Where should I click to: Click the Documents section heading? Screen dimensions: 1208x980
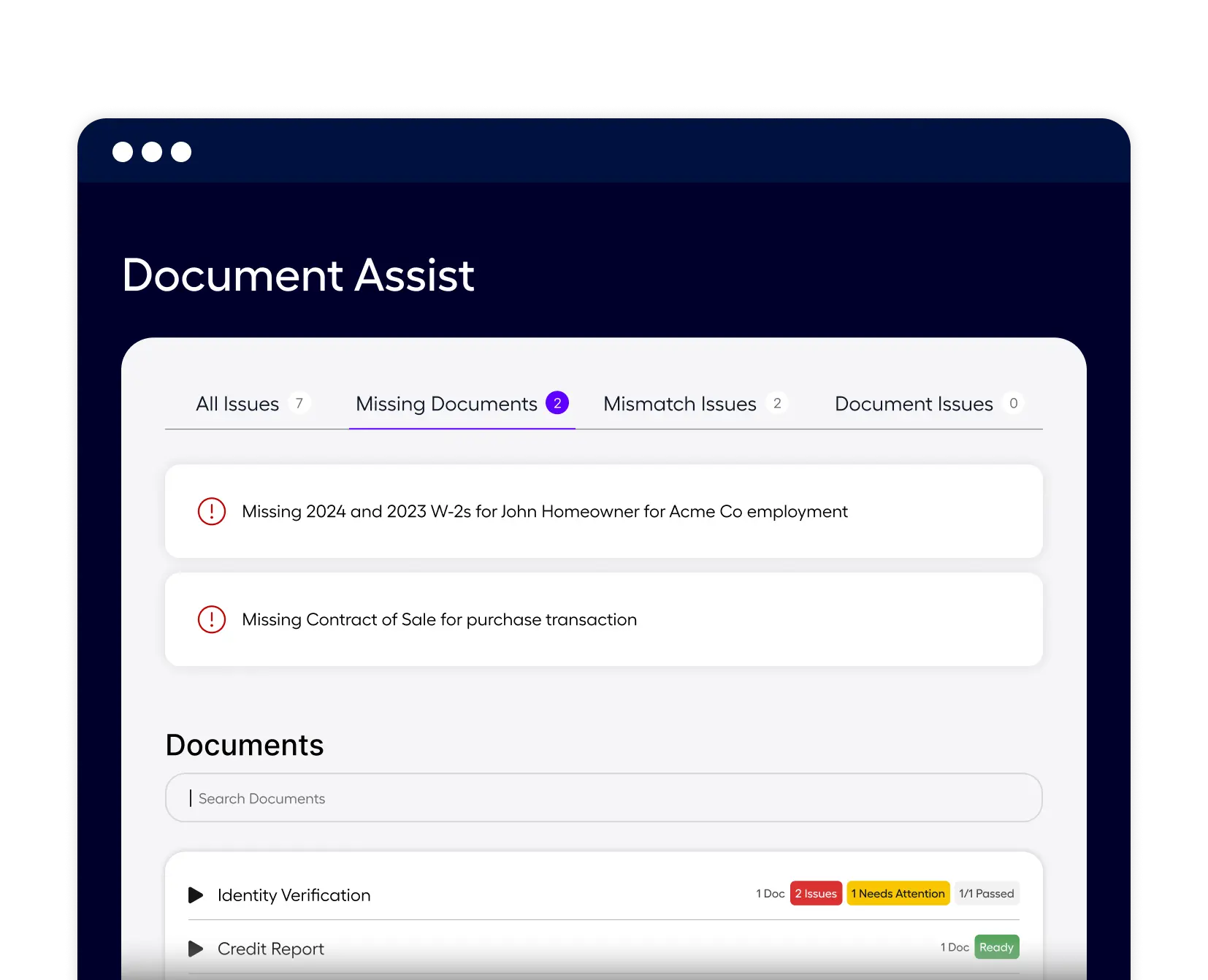click(x=245, y=745)
